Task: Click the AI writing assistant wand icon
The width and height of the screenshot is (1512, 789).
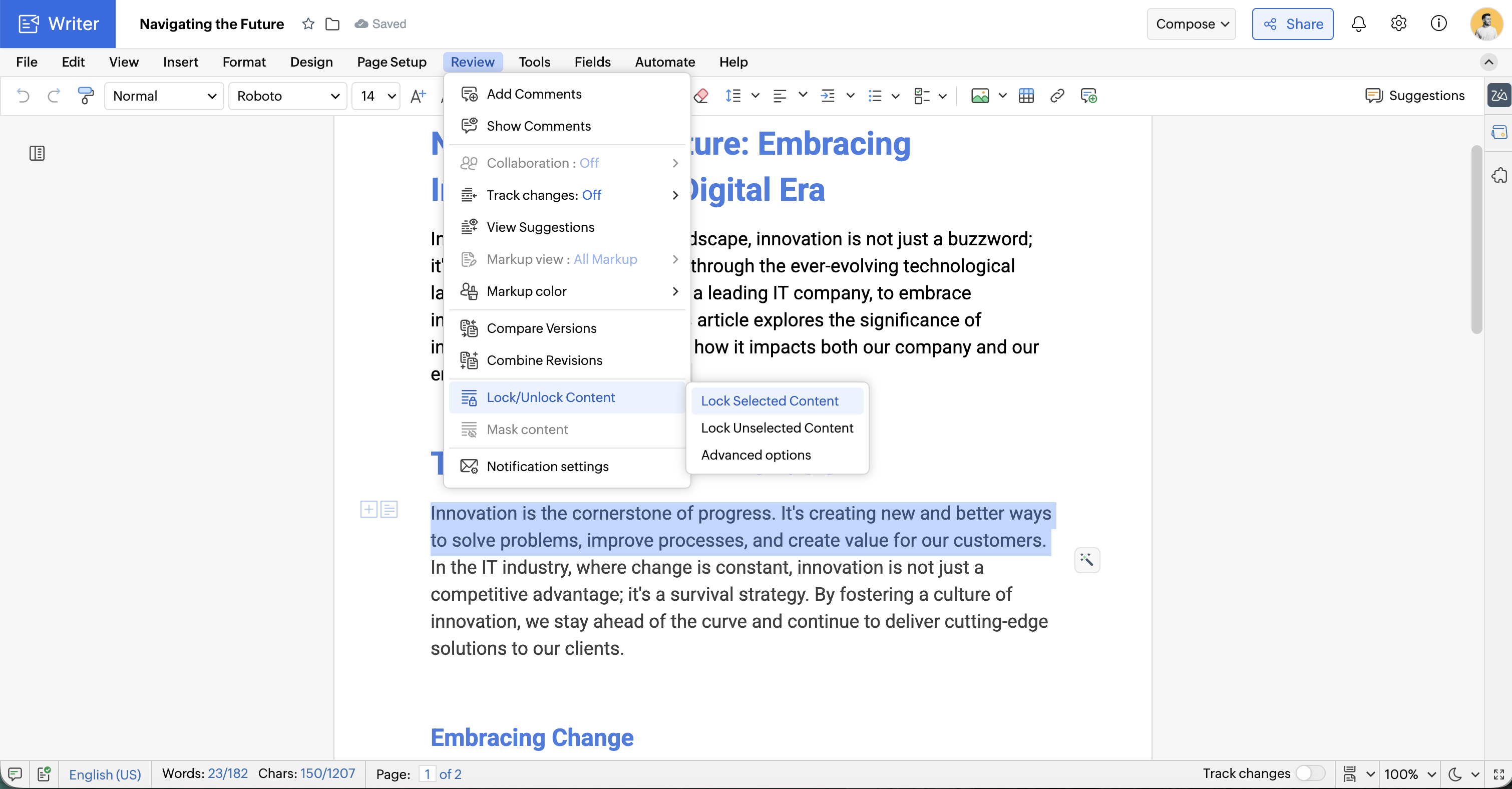Action: (x=1086, y=560)
